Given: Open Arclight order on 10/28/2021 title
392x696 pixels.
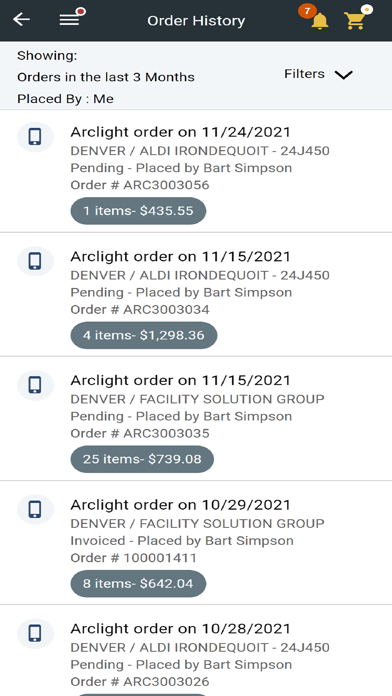Looking at the screenshot, I should coord(180,629).
